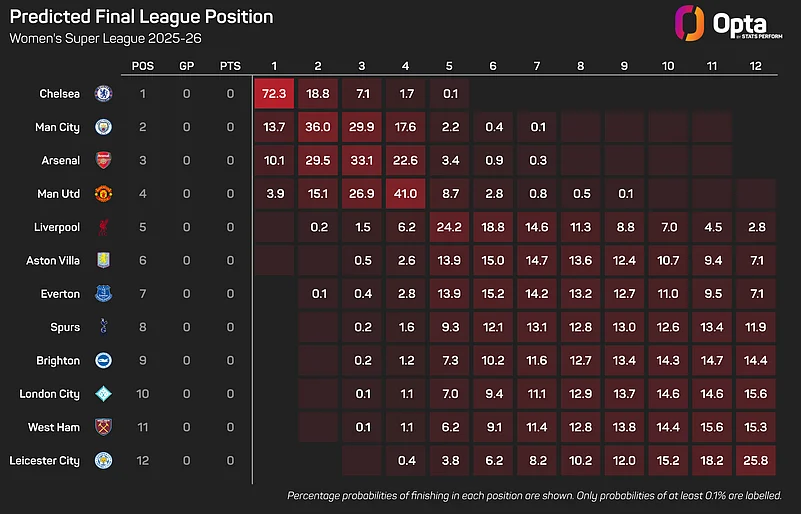Select the Everton club crest
801x514 pixels.
[x=104, y=293]
